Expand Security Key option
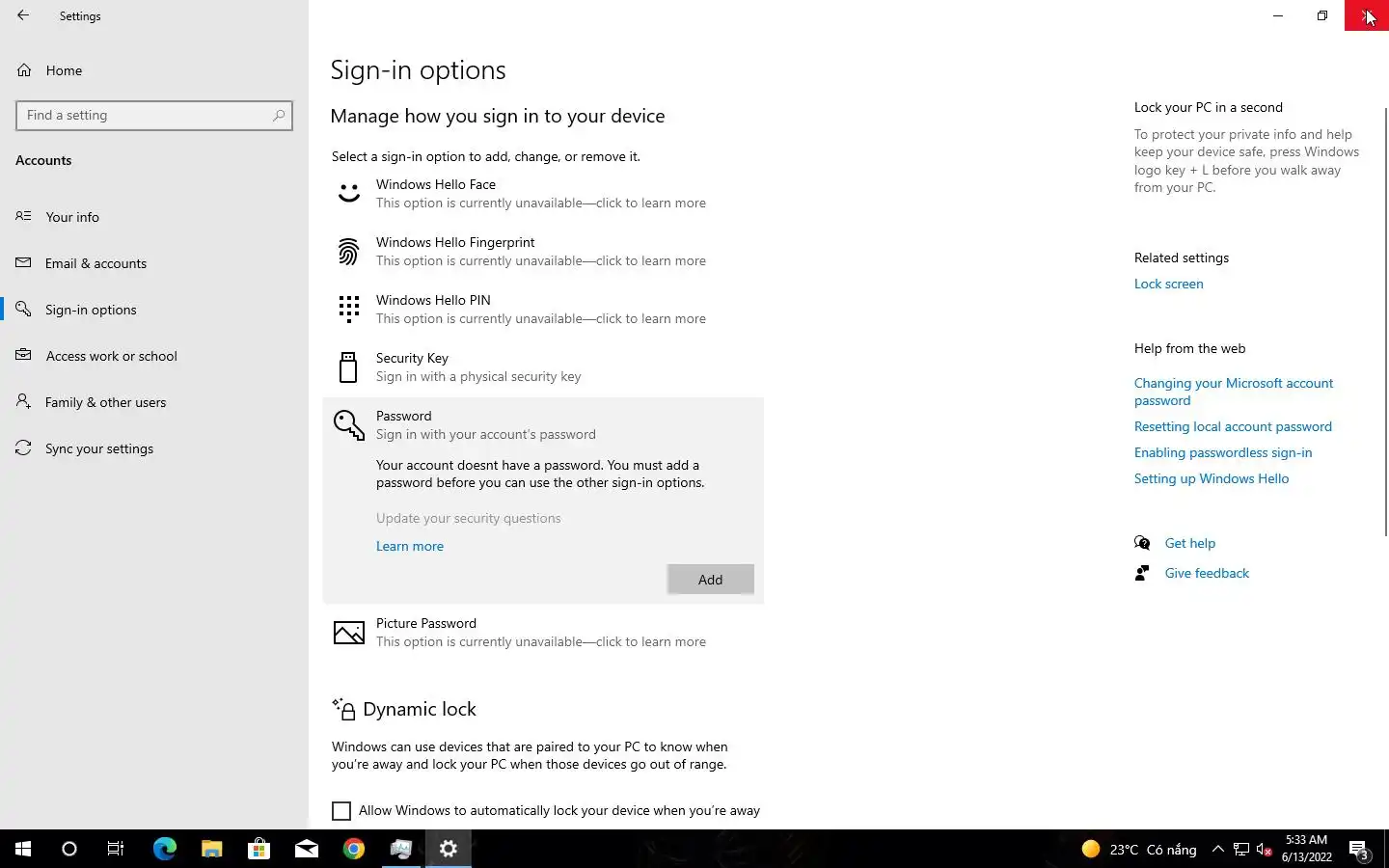The width and height of the screenshot is (1389, 868). 543,367
